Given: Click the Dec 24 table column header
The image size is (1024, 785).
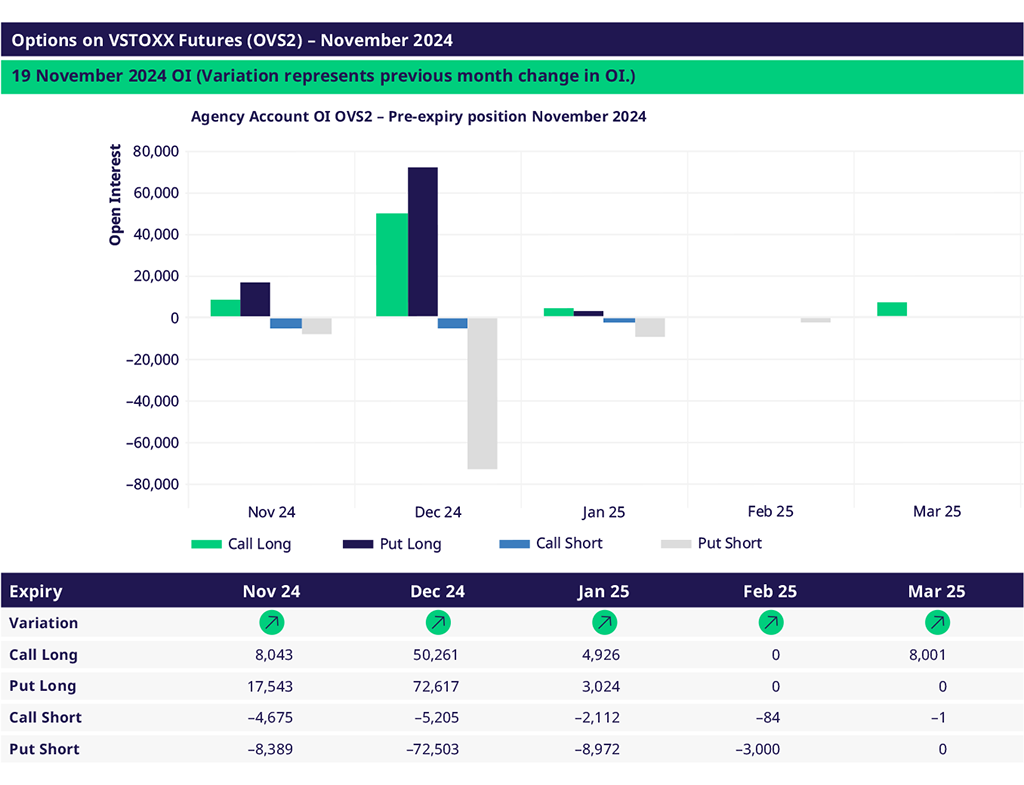Looking at the screenshot, I should click(x=438, y=591).
